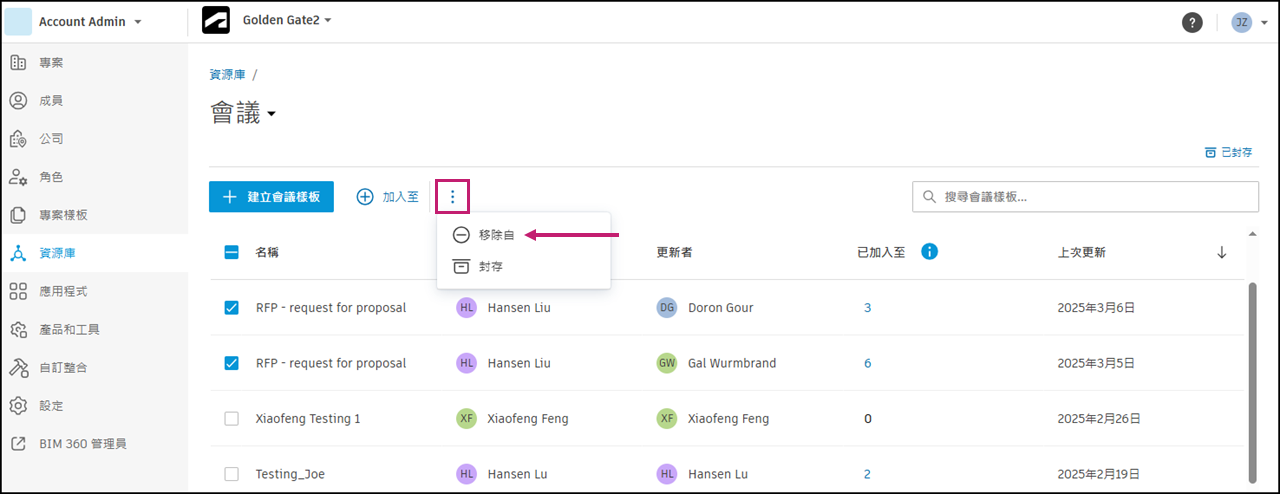Go to 公司 companies in sidebar
The image size is (1280, 494).
(x=50, y=139)
